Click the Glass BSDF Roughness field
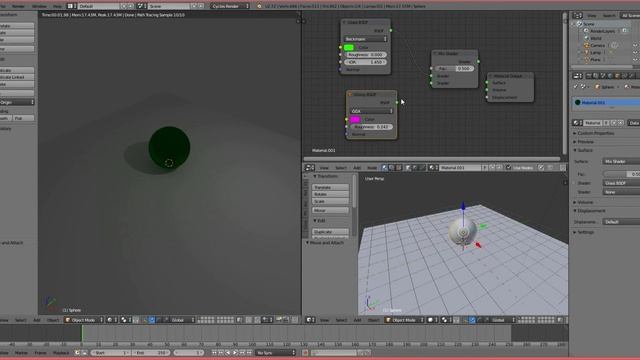This screenshot has height=360, width=640. tap(366, 55)
